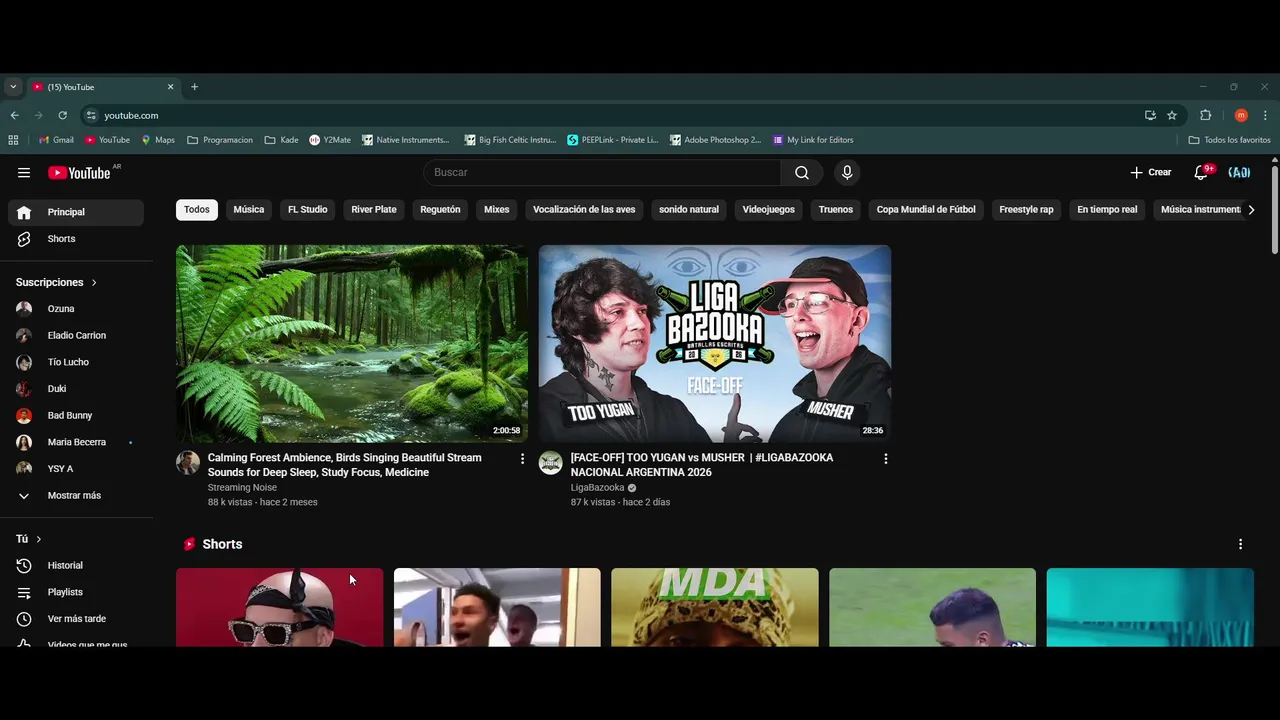Click LigaBazooka channel avatar
The width and height of the screenshot is (1280, 720).
coord(551,462)
